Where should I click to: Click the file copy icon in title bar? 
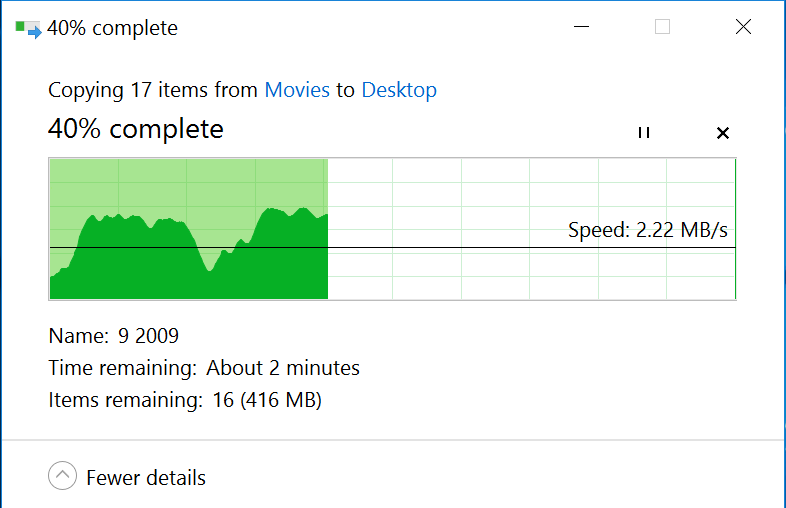(28, 29)
